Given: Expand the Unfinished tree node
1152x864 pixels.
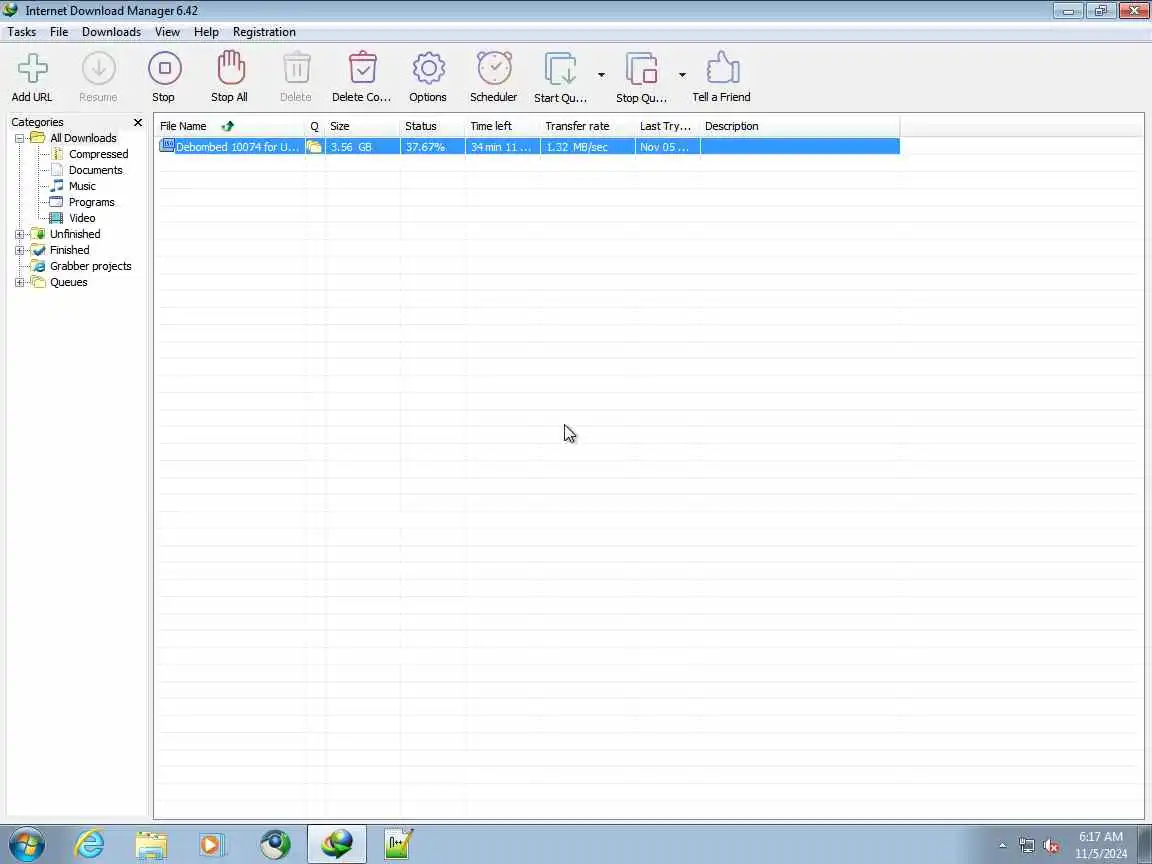Looking at the screenshot, I should coord(20,234).
